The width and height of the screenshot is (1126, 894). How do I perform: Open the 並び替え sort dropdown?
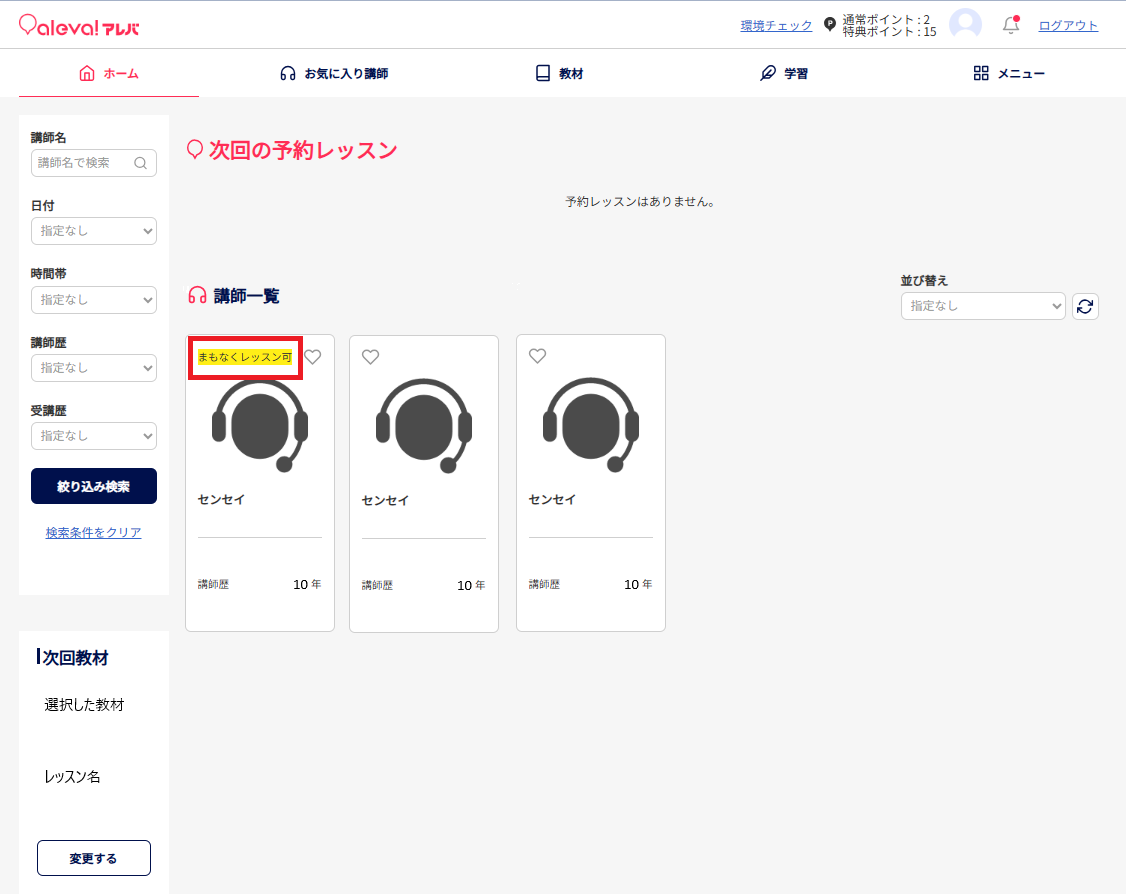click(x=983, y=306)
